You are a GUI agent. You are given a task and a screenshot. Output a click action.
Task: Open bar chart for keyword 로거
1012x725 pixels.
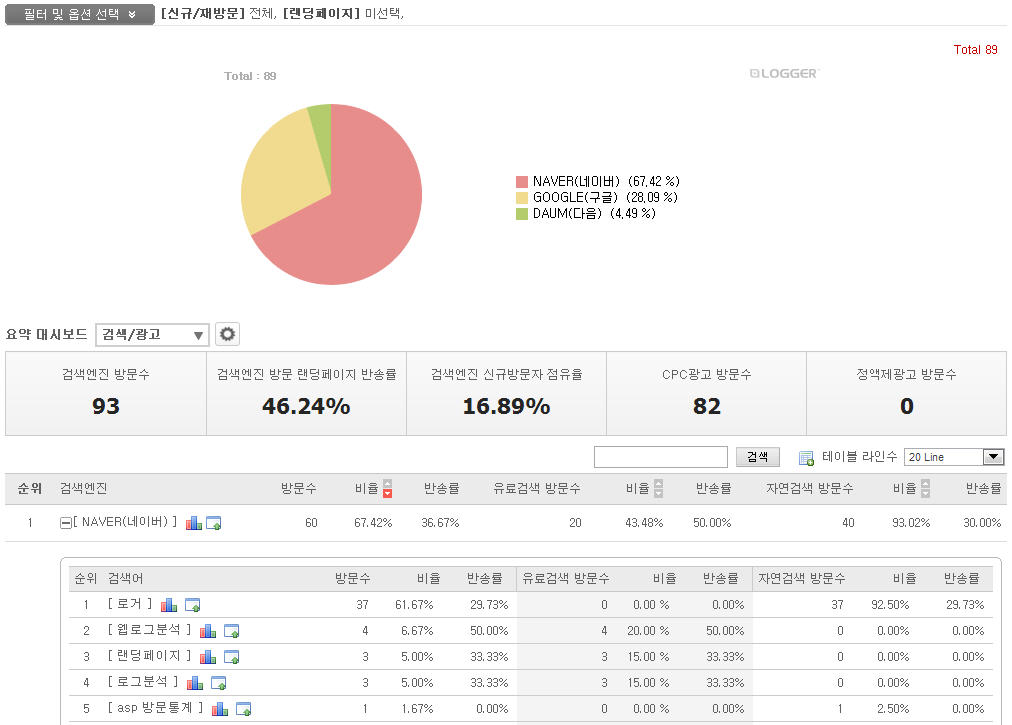(169, 605)
